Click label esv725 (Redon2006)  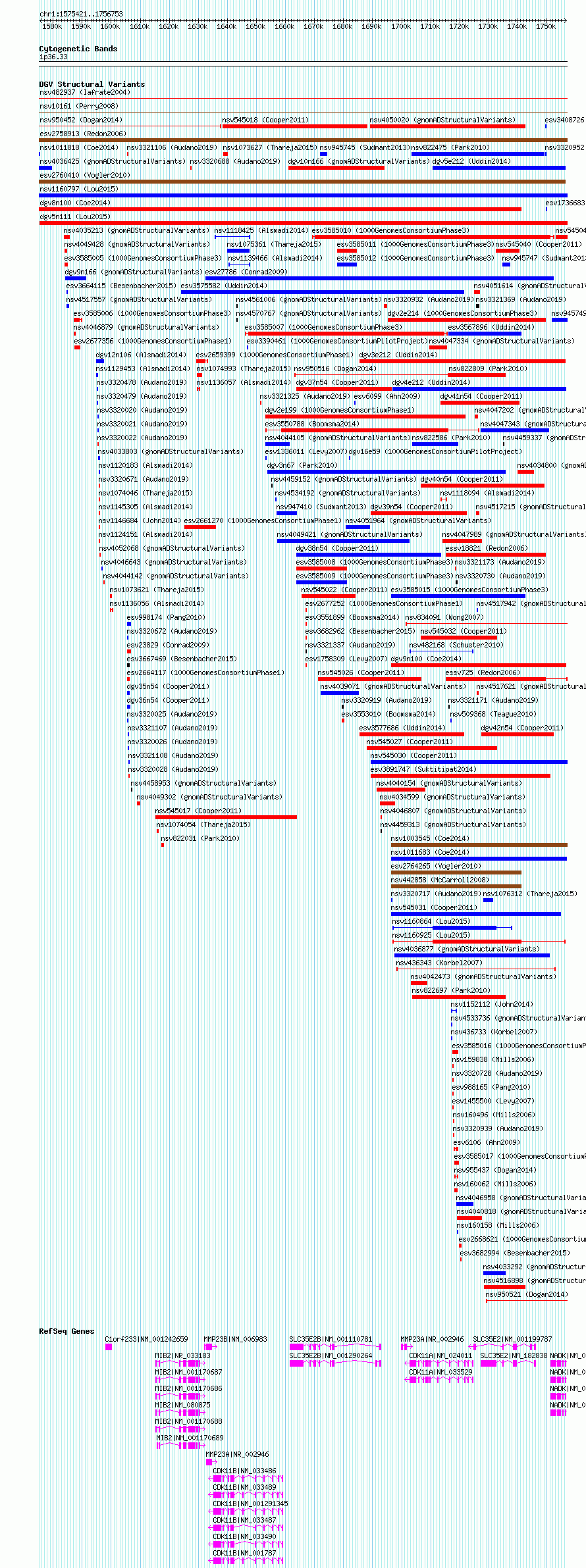pyautogui.click(x=483, y=673)
